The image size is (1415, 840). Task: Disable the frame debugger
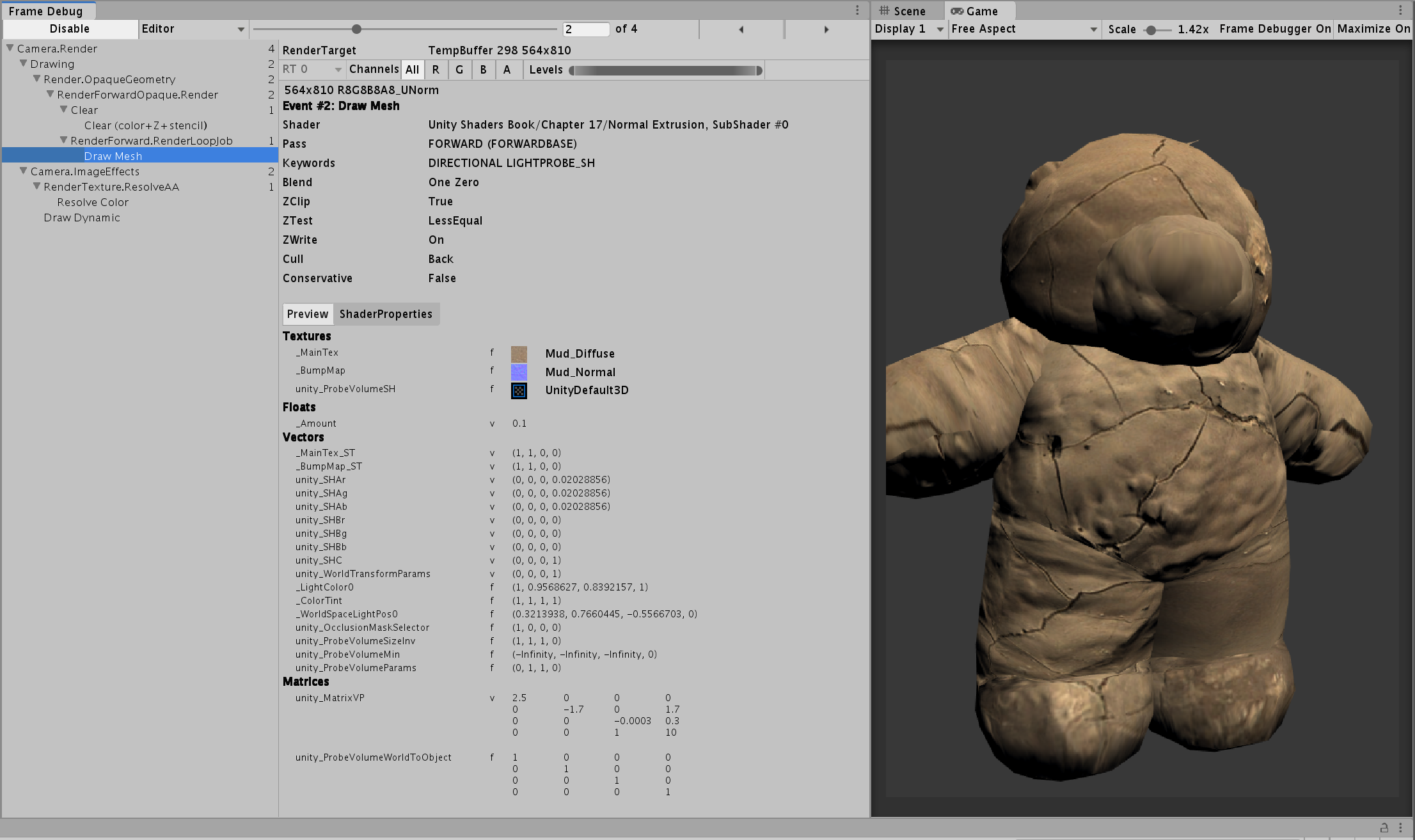click(x=70, y=29)
